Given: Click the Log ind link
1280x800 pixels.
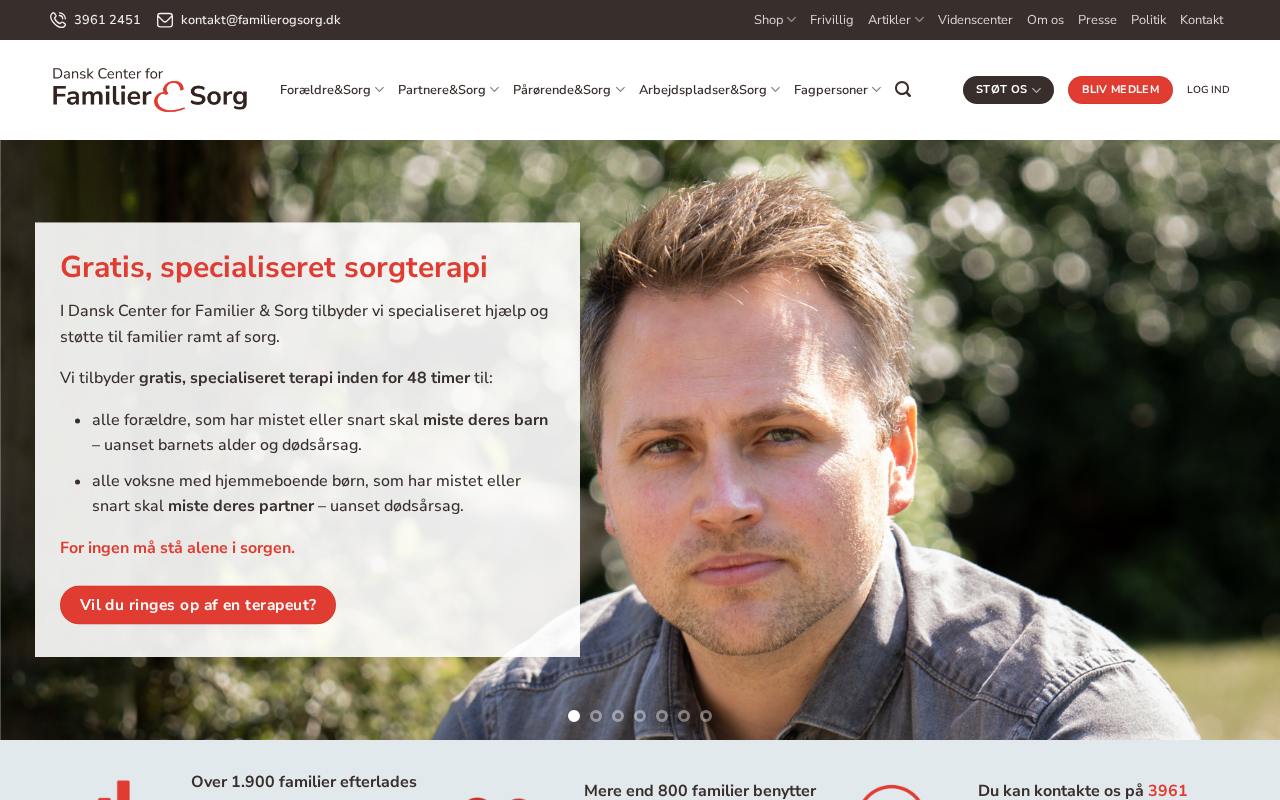Looking at the screenshot, I should tap(1208, 90).
